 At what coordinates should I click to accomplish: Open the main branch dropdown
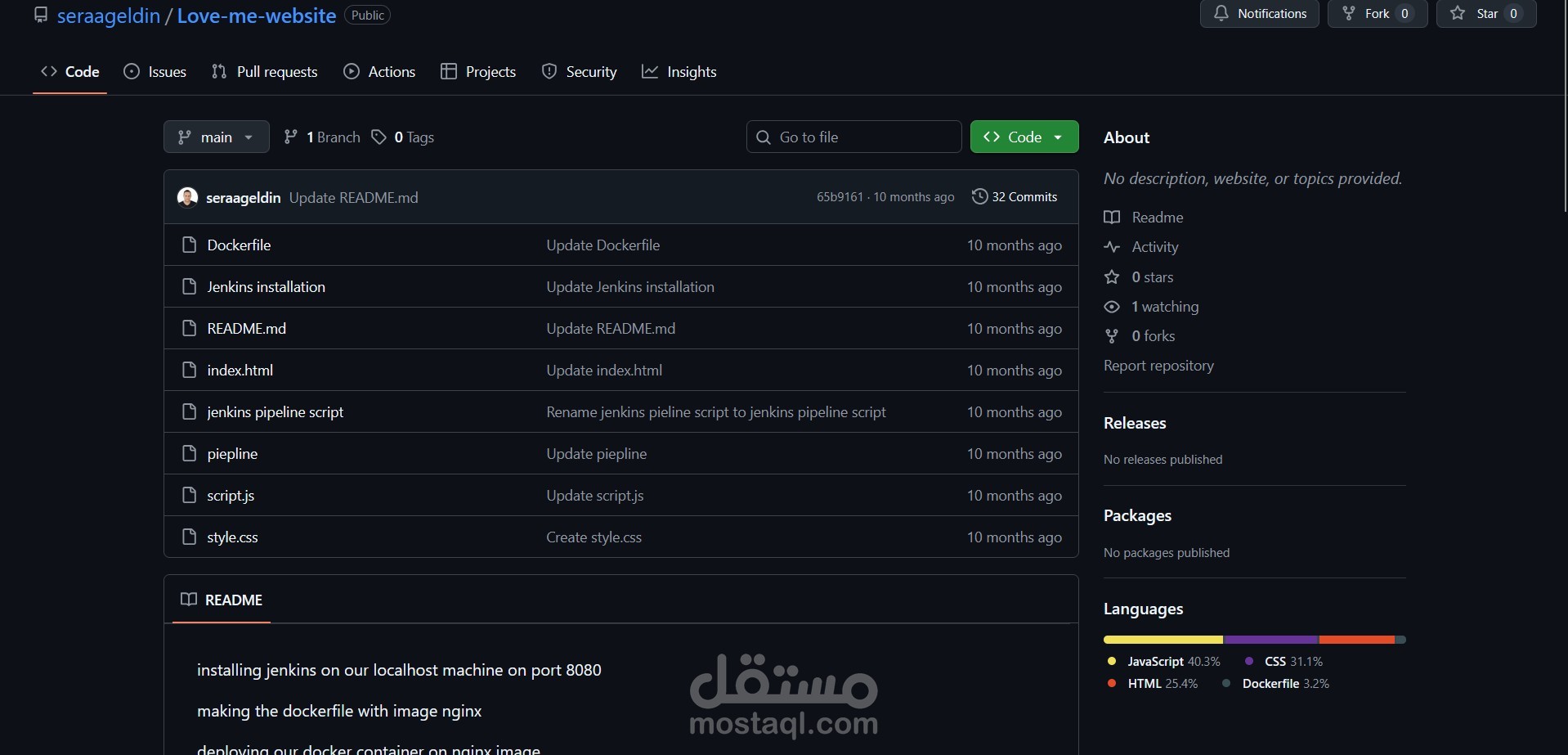click(x=217, y=137)
